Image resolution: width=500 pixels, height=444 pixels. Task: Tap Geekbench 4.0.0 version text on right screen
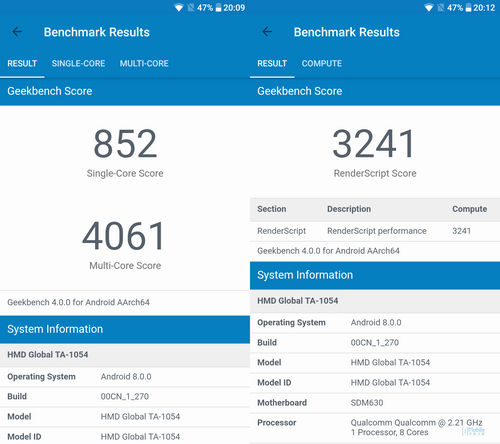pos(328,251)
